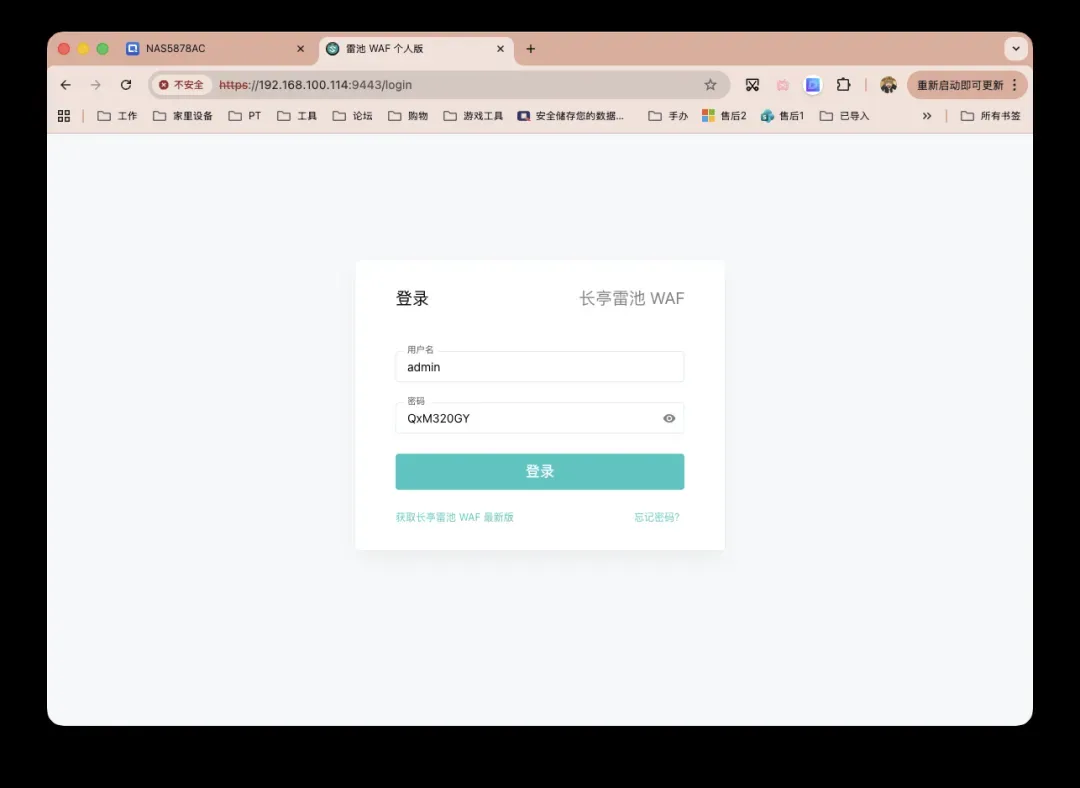
Task: Switch to the NAS5878AC tab
Action: [x=217, y=49]
